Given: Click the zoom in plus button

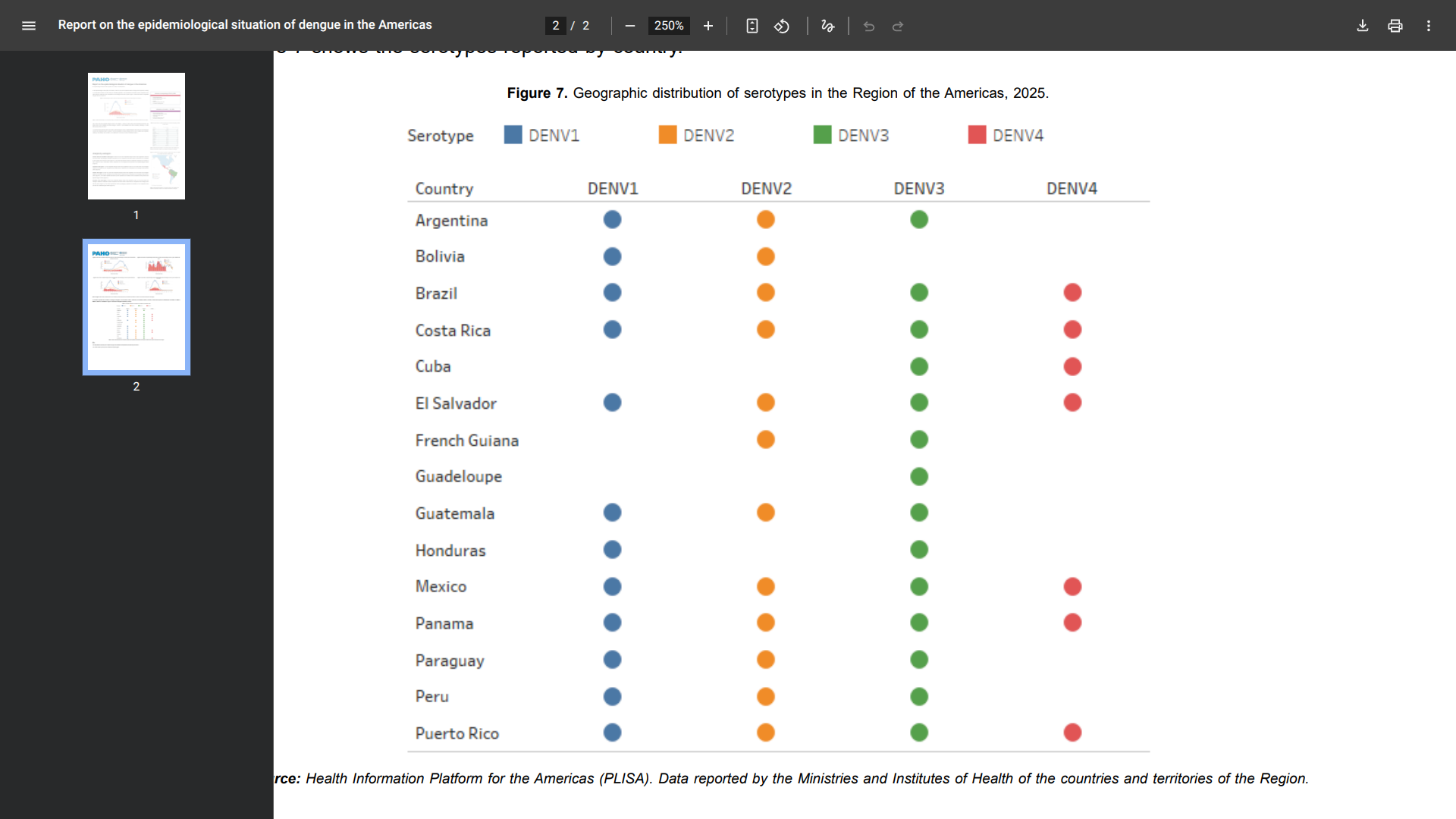Looking at the screenshot, I should click(x=708, y=26).
